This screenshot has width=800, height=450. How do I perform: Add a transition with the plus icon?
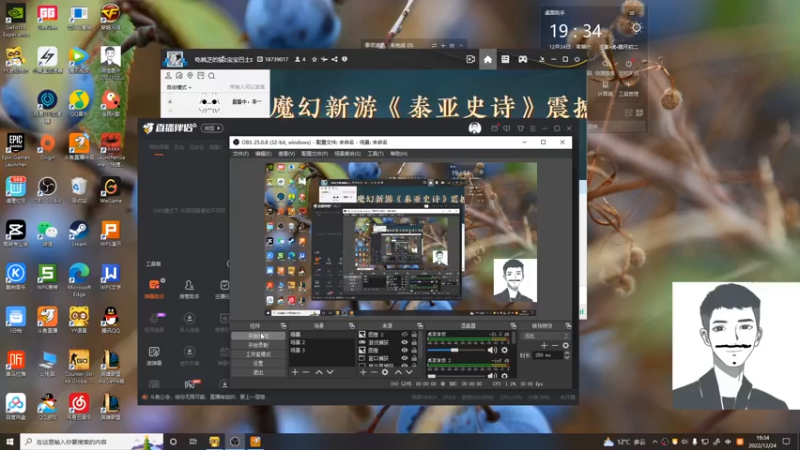[544, 345]
